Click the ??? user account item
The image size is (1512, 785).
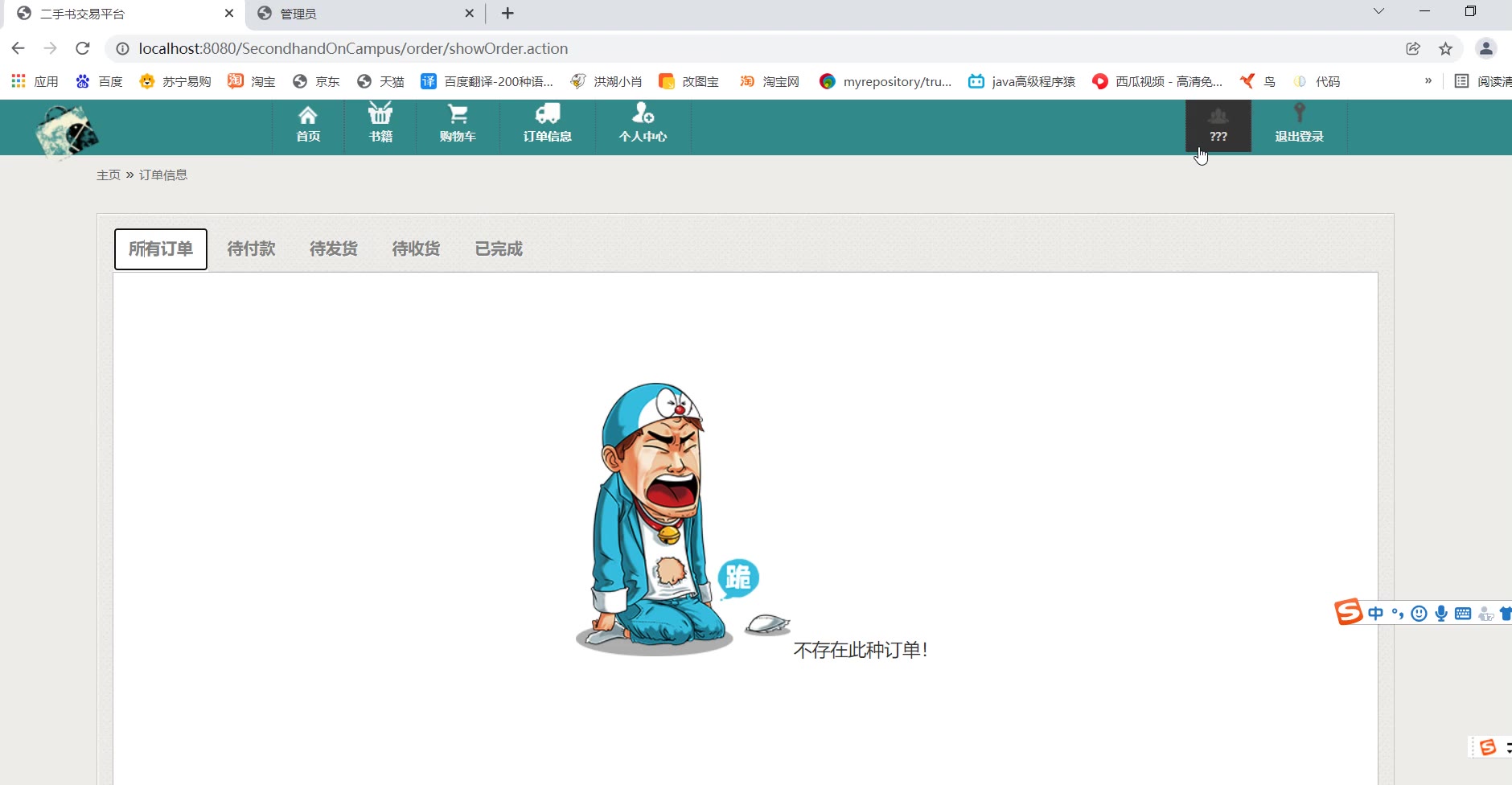[x=1218, y=125]
